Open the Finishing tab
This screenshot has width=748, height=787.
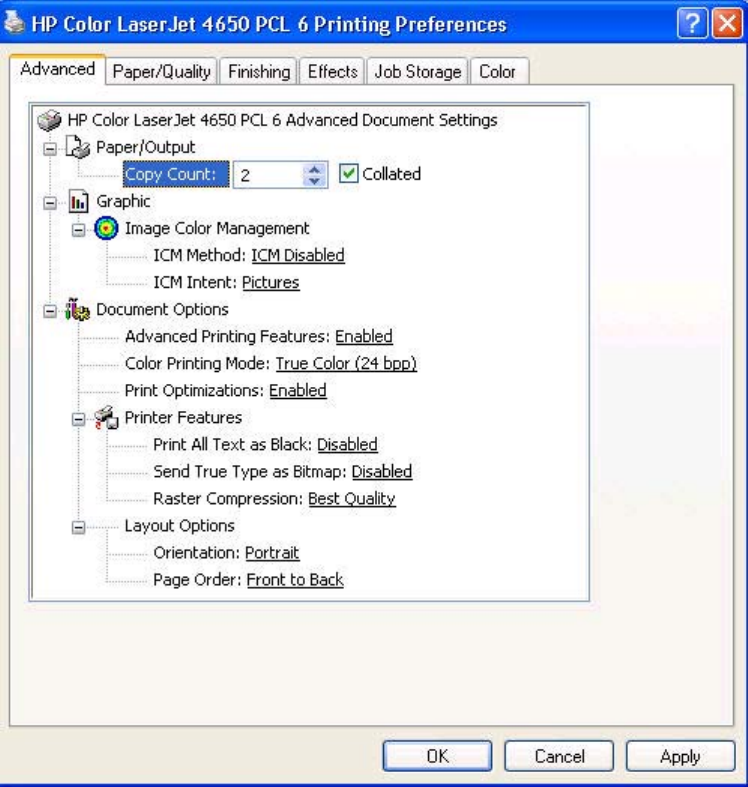coord(259,72)
